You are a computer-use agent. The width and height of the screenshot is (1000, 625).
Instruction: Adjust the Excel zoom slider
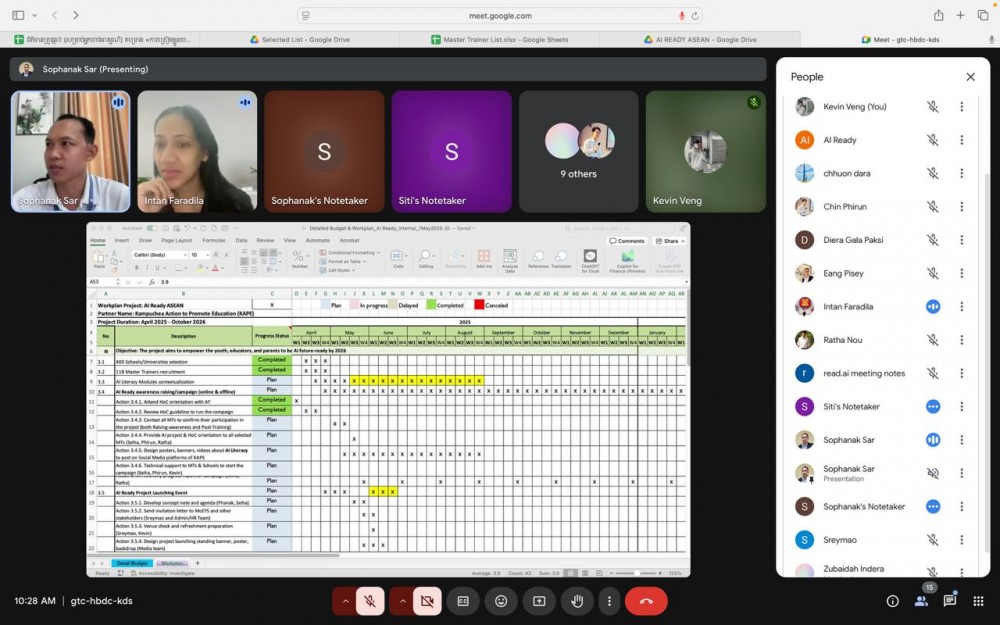[x=636, y=573]
